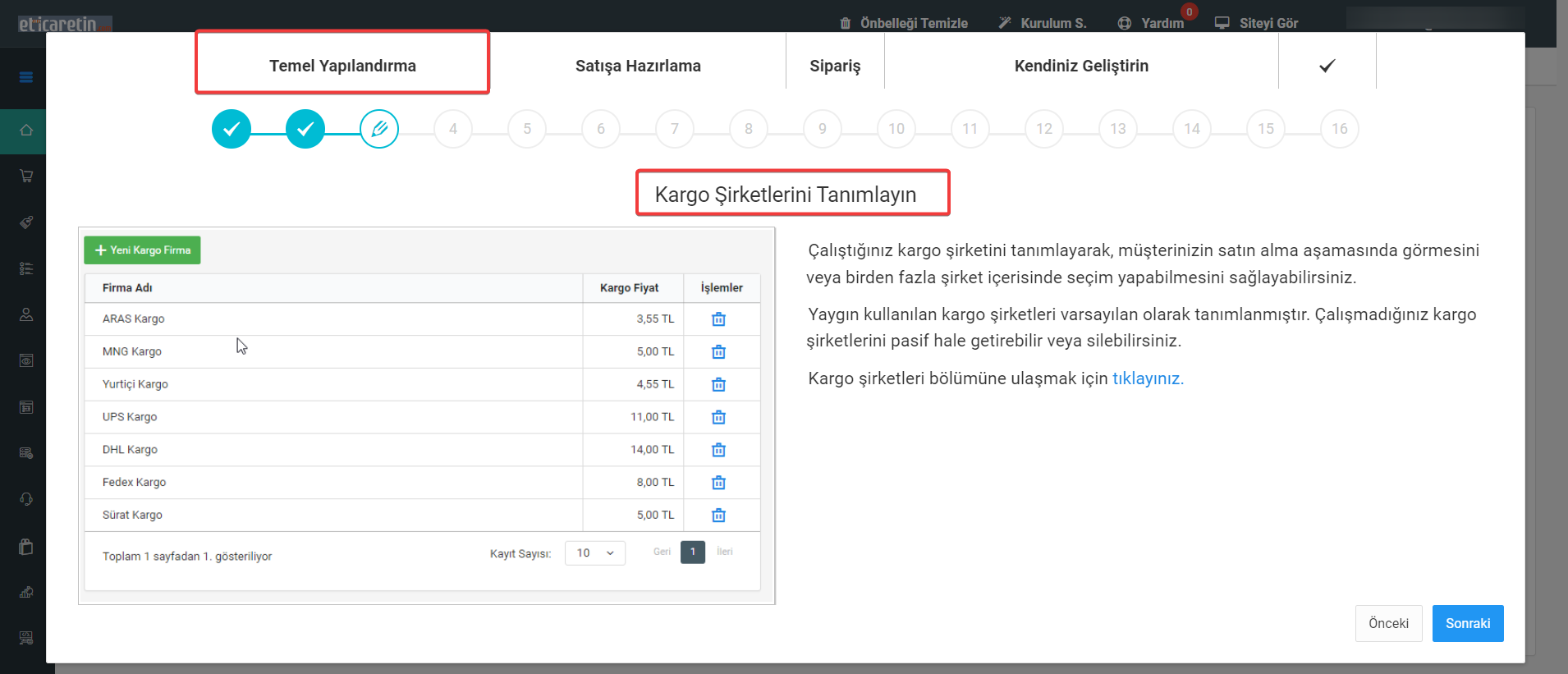This screenshot has width=1568, height=674.
Task: Select the current step 3 pencil circle
Action: pos(379,129)
